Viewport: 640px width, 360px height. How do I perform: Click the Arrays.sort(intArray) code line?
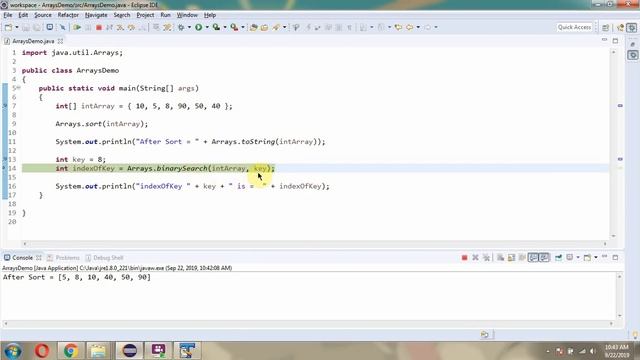pyautogui.click(x=102, y=124)
